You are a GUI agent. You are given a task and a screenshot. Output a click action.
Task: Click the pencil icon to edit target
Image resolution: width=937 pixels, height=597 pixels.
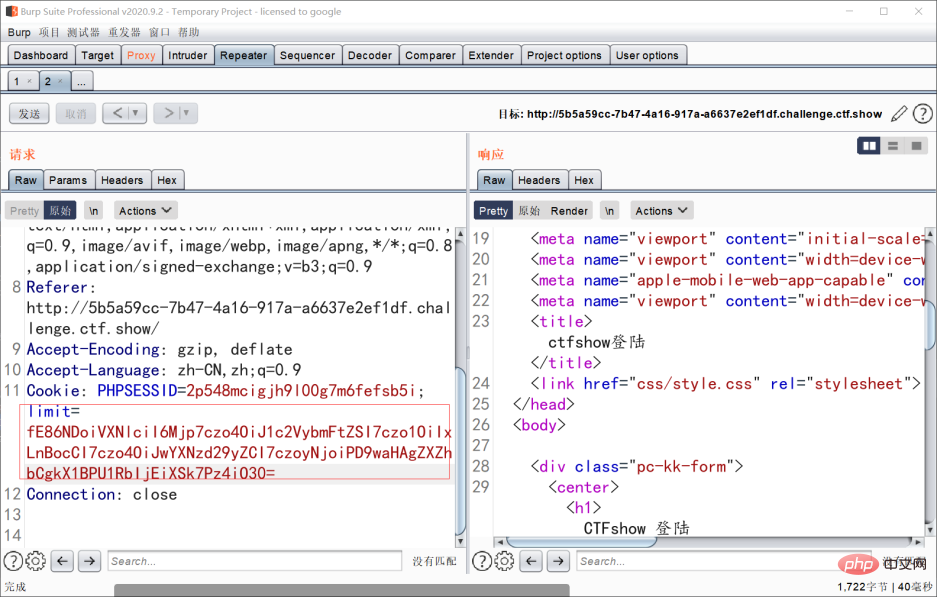899,114
